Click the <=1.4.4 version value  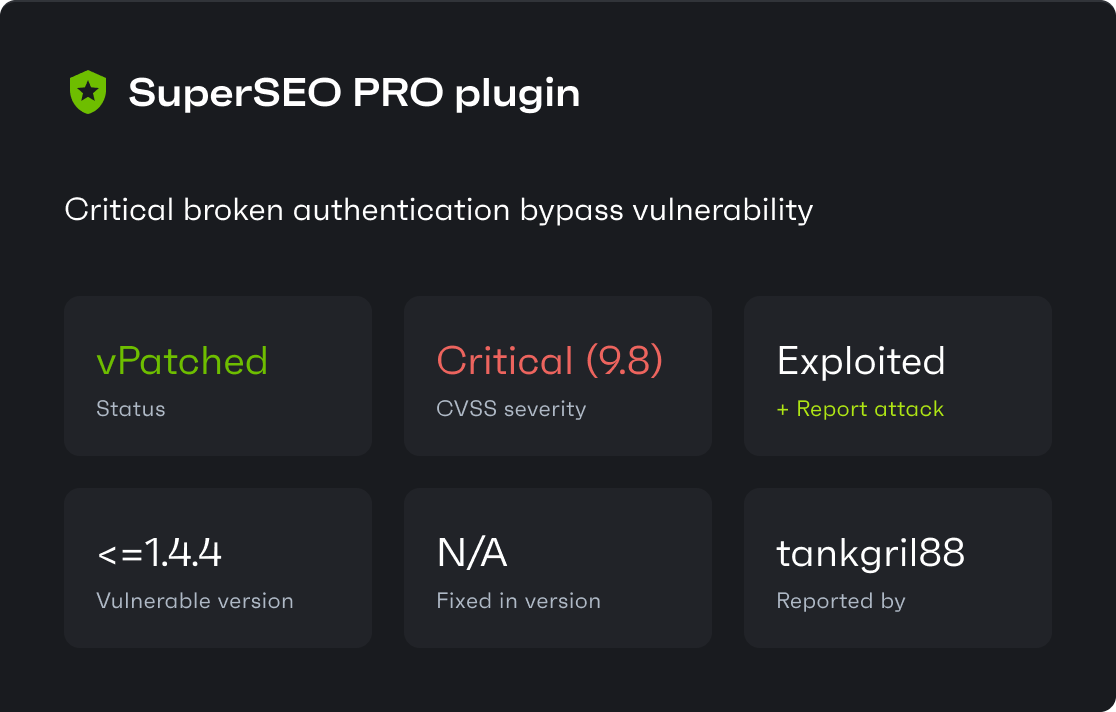159,553
